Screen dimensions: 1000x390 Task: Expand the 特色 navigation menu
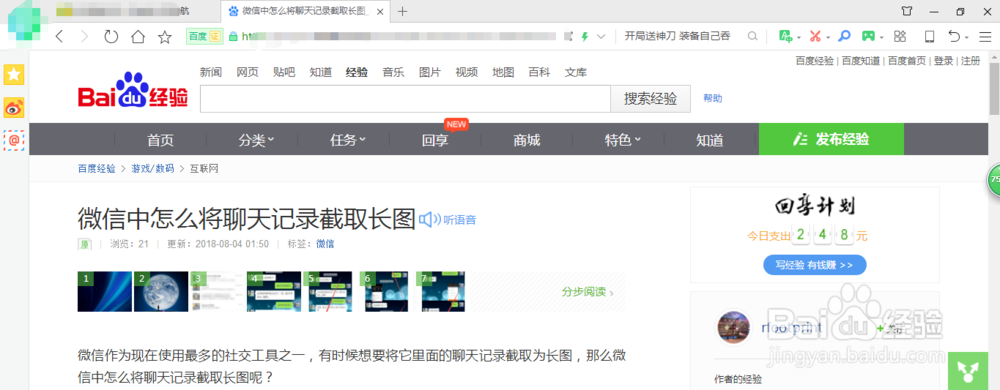point(623,140)
